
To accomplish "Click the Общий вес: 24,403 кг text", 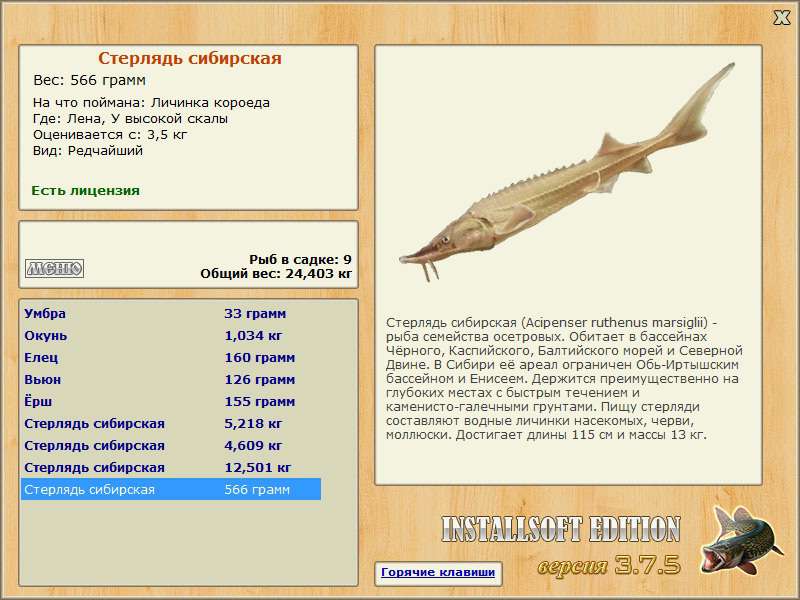I will tap(276, 273).
